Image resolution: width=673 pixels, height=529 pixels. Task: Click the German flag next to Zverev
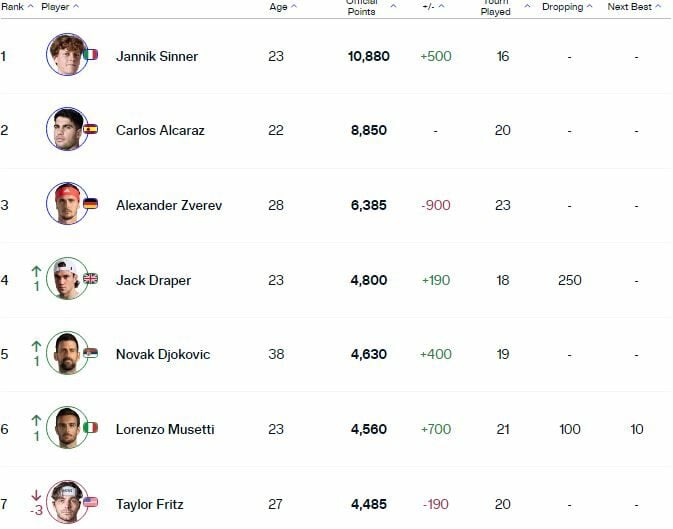click(x=91, y=204)
